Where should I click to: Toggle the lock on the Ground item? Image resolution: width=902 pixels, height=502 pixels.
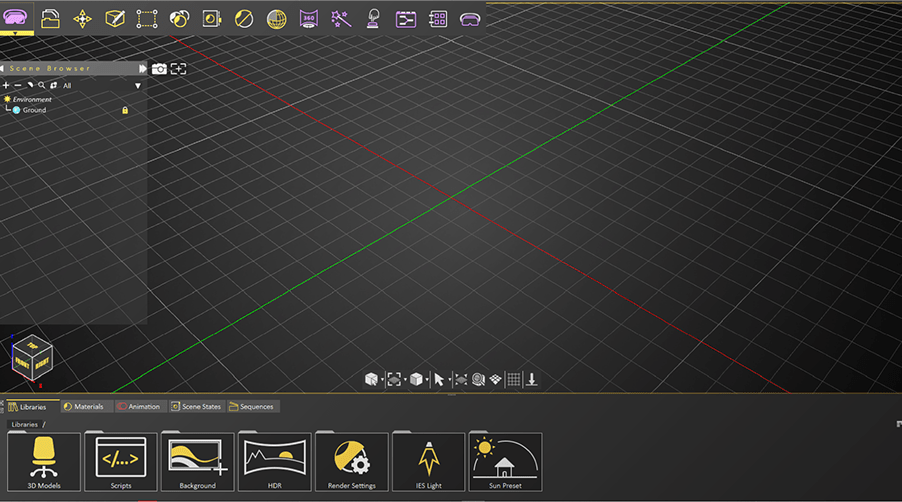(125, 110)
